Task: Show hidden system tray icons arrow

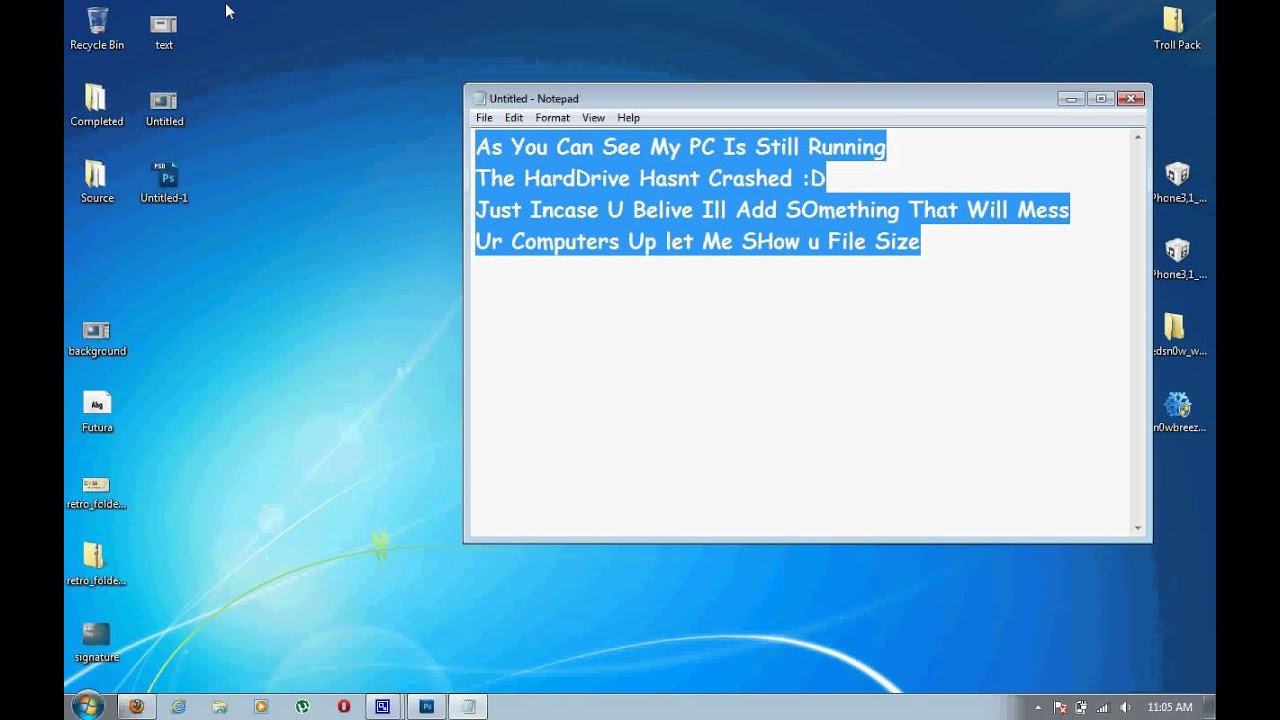Action: 1037,707
